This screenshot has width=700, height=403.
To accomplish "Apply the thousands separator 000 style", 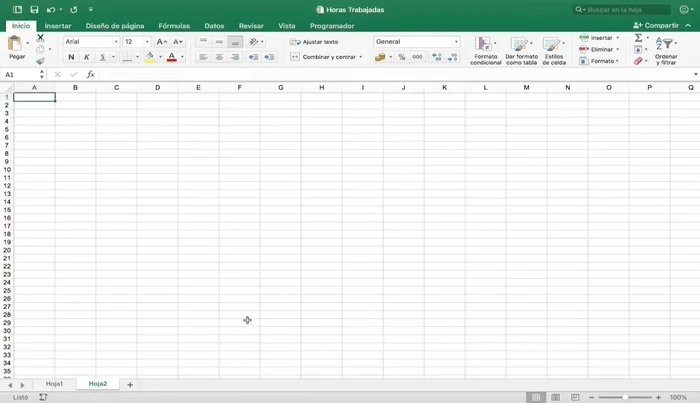I will click(x=417, y=57).
